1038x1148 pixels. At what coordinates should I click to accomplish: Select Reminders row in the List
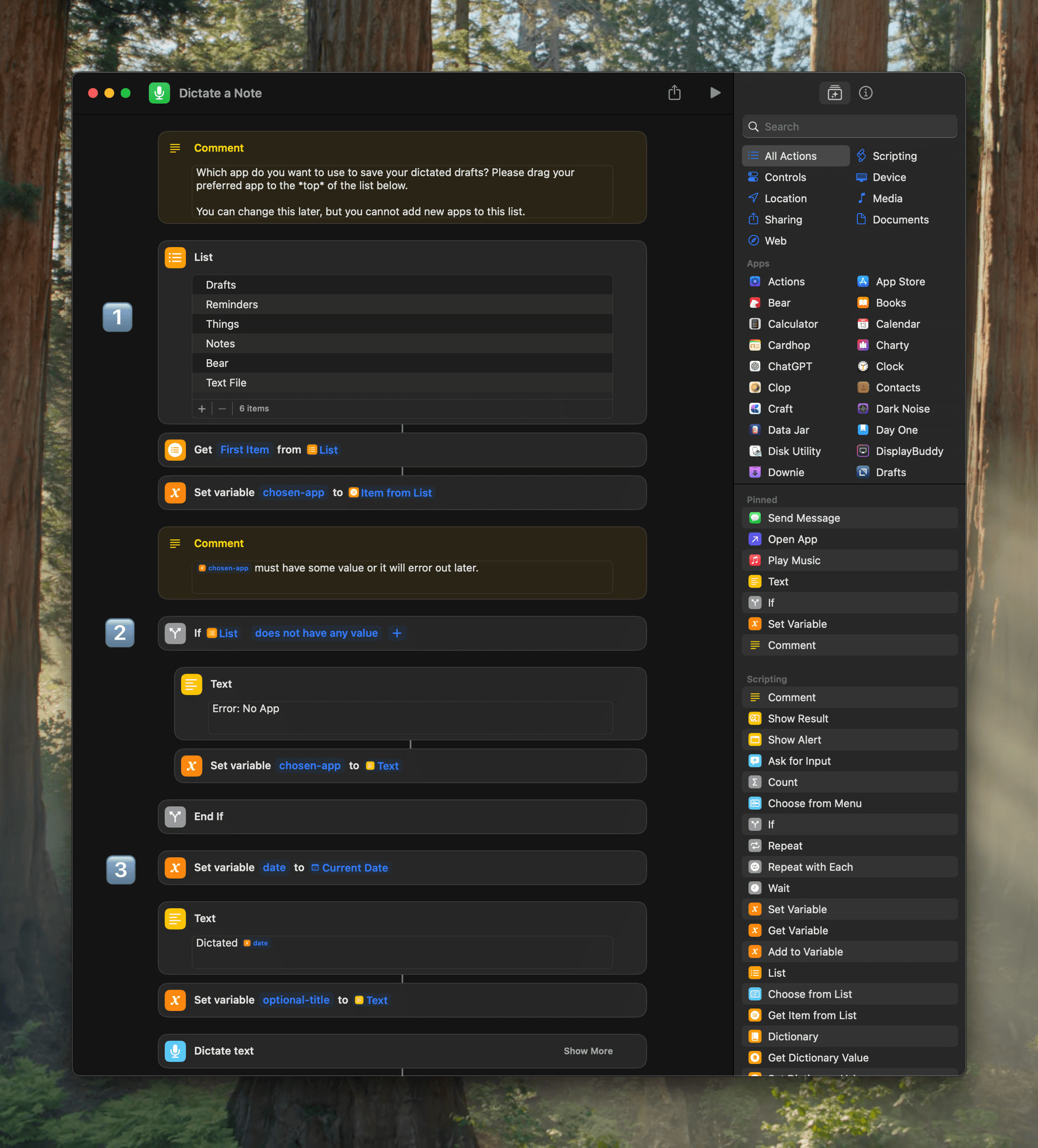point(402,304)
